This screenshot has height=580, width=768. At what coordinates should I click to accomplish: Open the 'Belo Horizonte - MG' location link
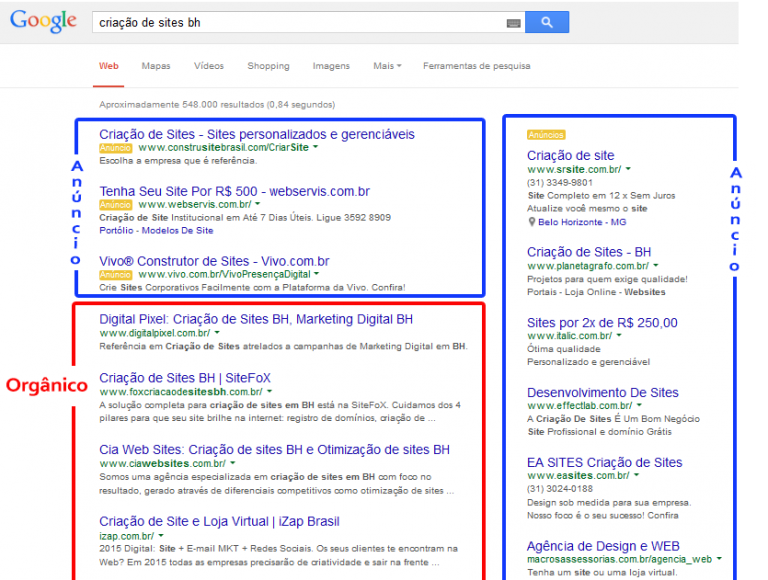(582, 222)
